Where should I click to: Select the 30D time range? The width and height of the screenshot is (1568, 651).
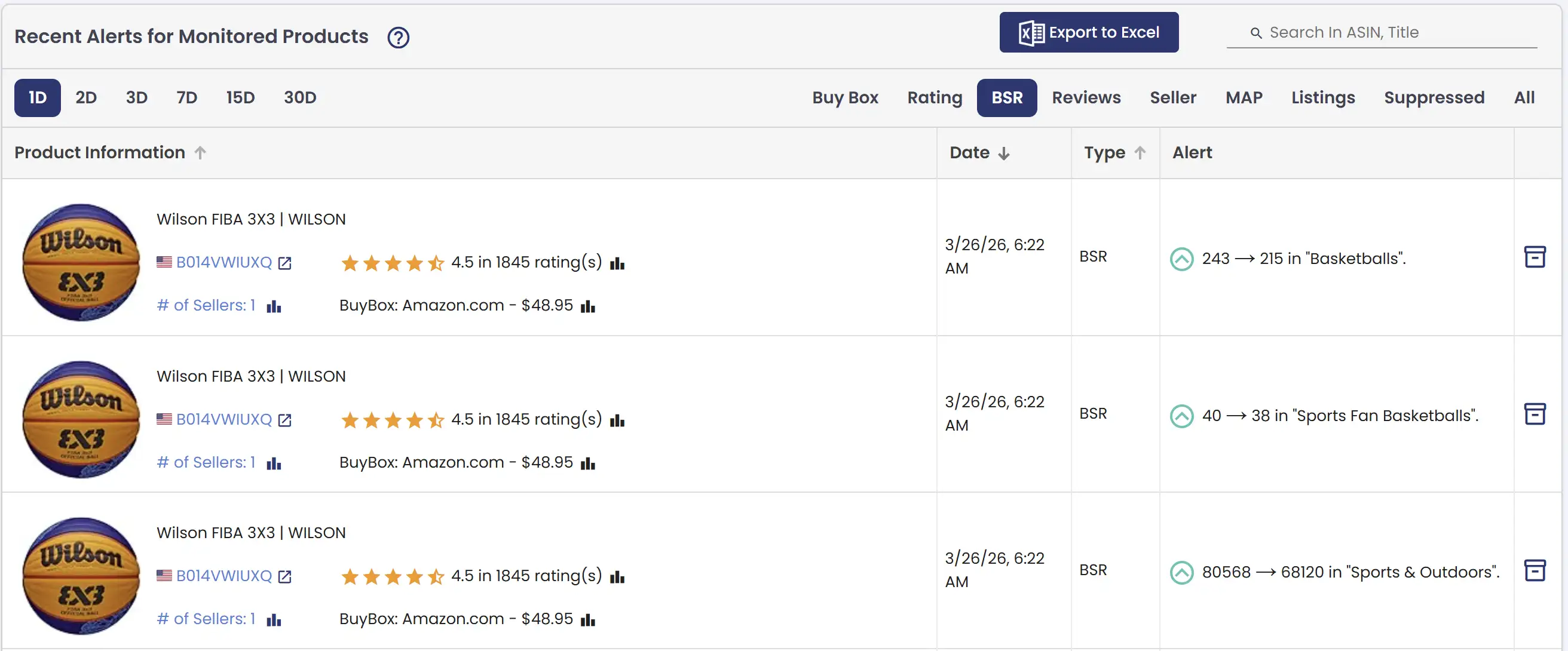[x=299, y=97]
